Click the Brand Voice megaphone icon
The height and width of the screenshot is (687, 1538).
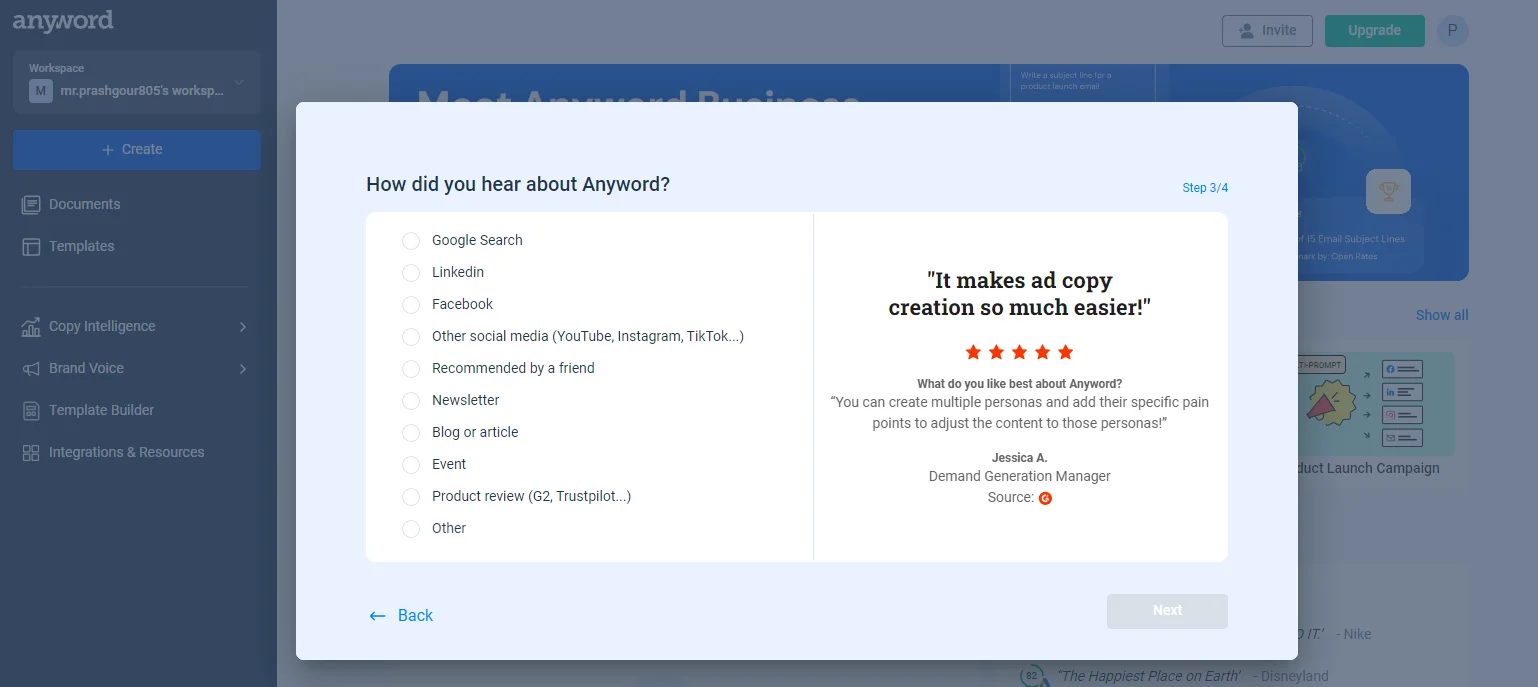coord(31,368)
